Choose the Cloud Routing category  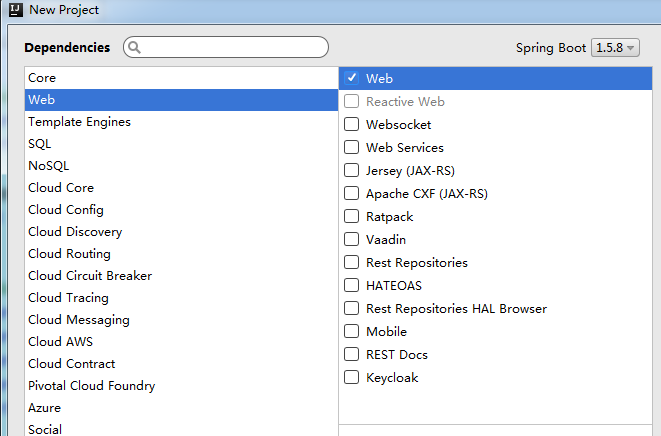click(x=181, y=254)
